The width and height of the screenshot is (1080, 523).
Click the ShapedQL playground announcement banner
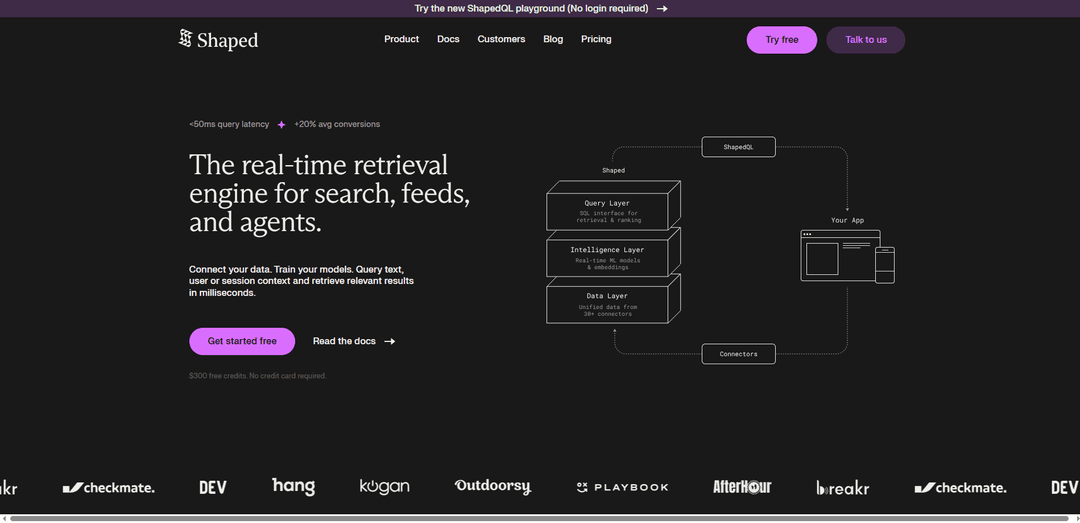pos(540,8)
